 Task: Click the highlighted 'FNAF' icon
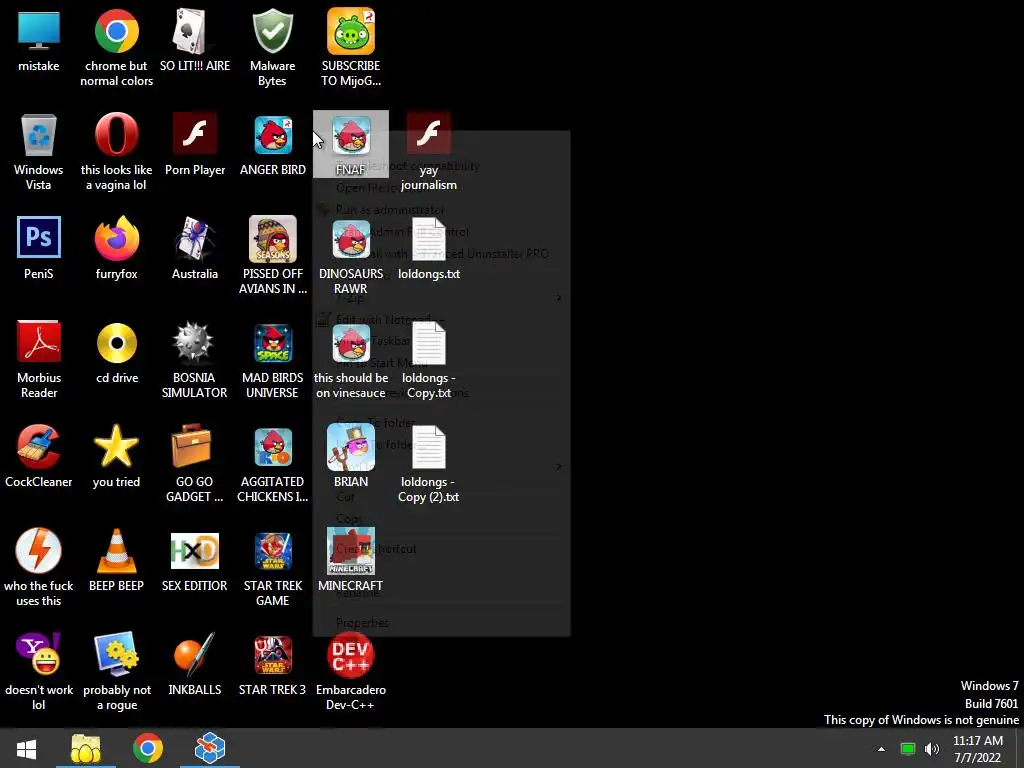[351, 144]
